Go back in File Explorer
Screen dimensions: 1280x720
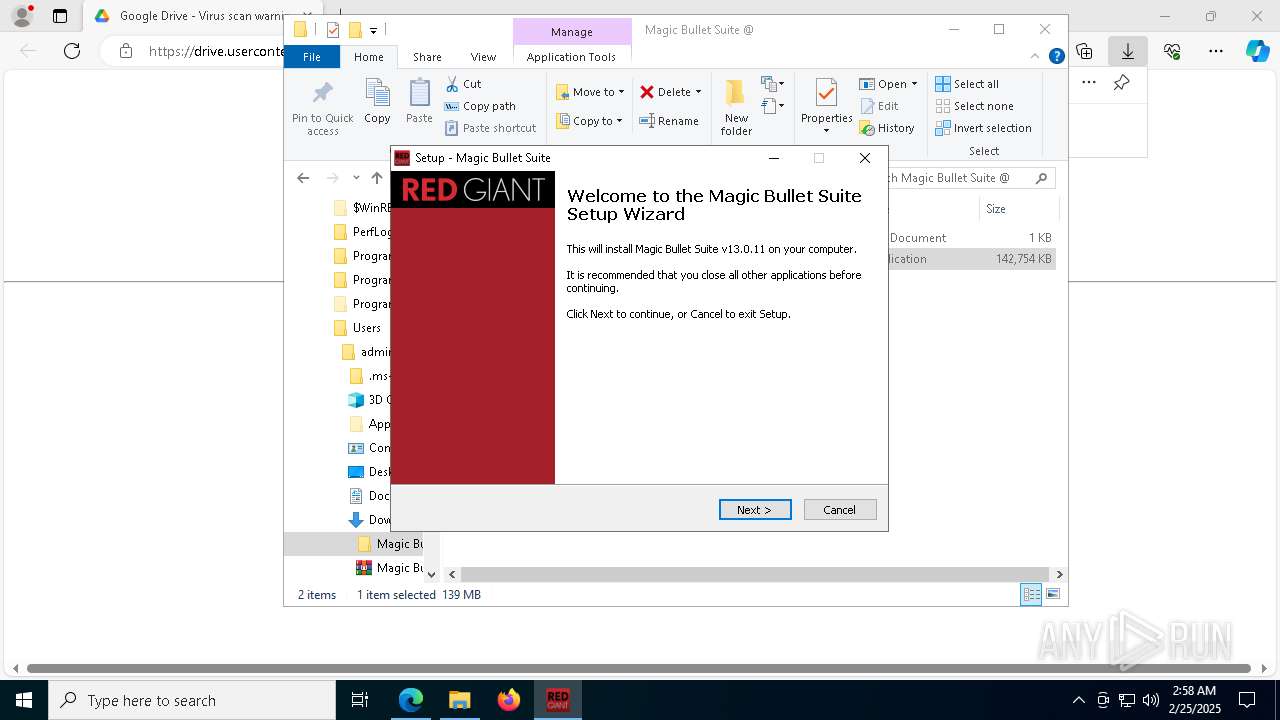303,178
